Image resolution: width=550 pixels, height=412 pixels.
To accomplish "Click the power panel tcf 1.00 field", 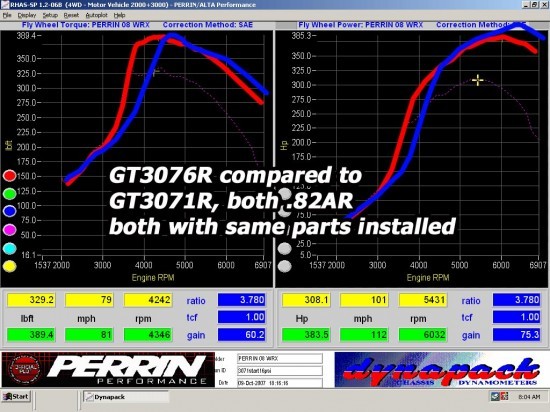I will click(516, 317).
